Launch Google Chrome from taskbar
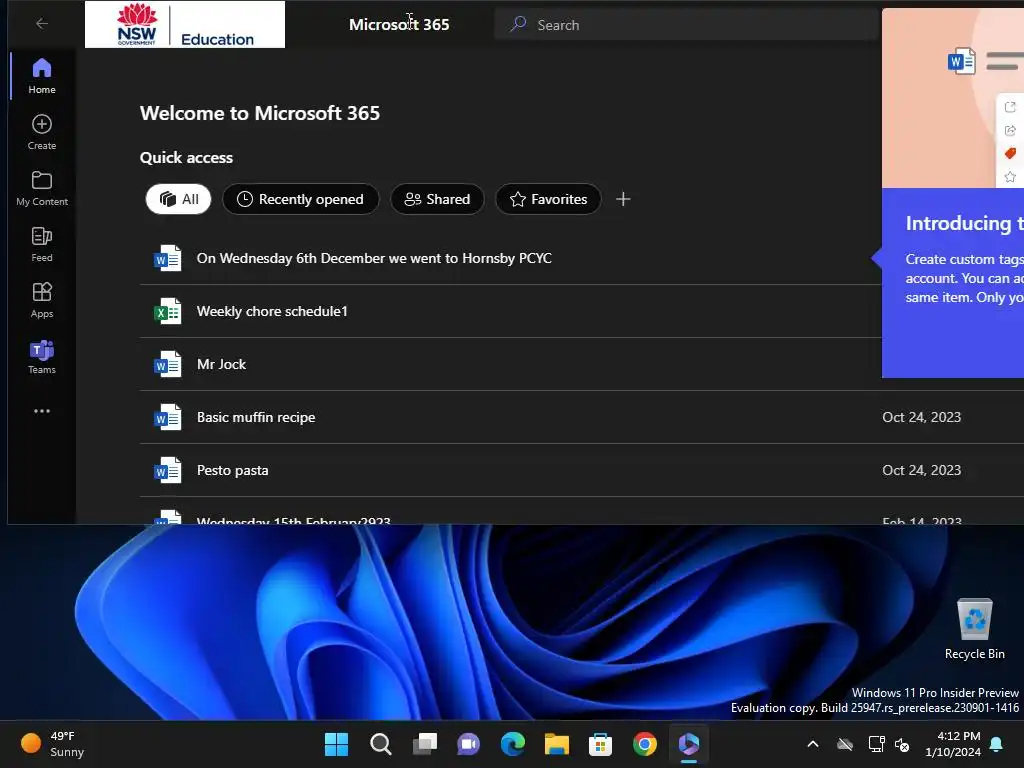 tap(645, 744)
